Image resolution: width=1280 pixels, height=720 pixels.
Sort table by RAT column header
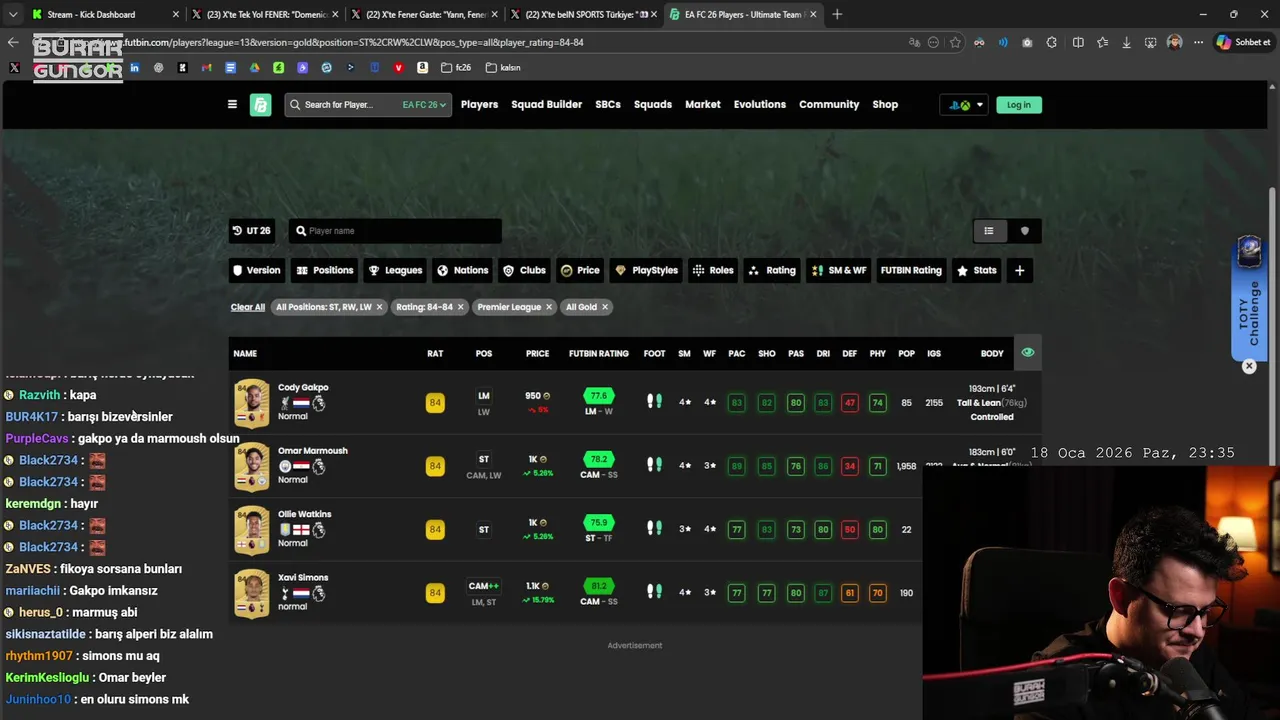pos(435,354)
